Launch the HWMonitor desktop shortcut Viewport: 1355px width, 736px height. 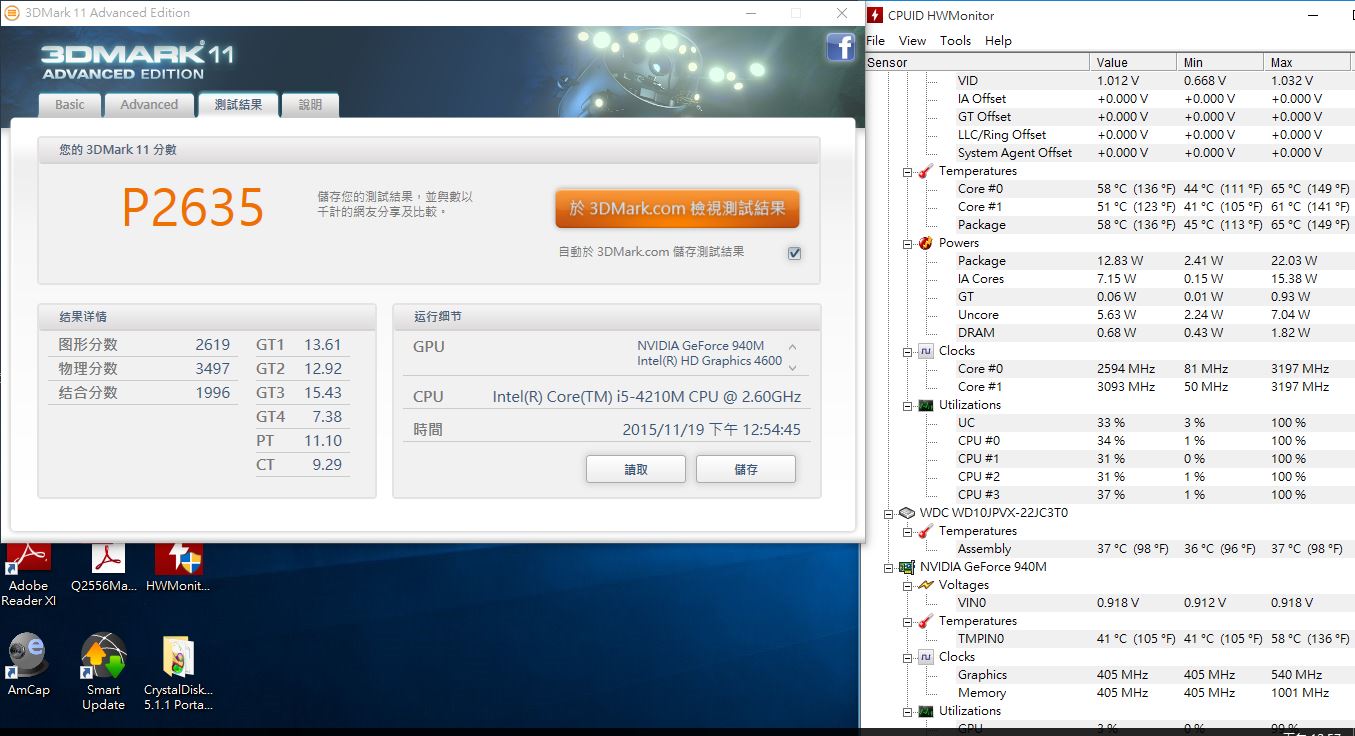pyautogui.click(x=178, y=568)
